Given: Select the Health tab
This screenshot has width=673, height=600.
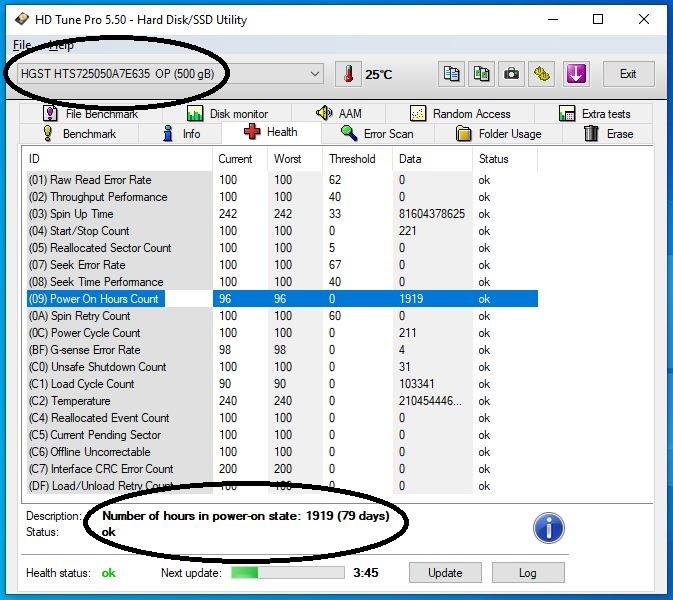Looking at the screenshot, I should tap(271, 132).
